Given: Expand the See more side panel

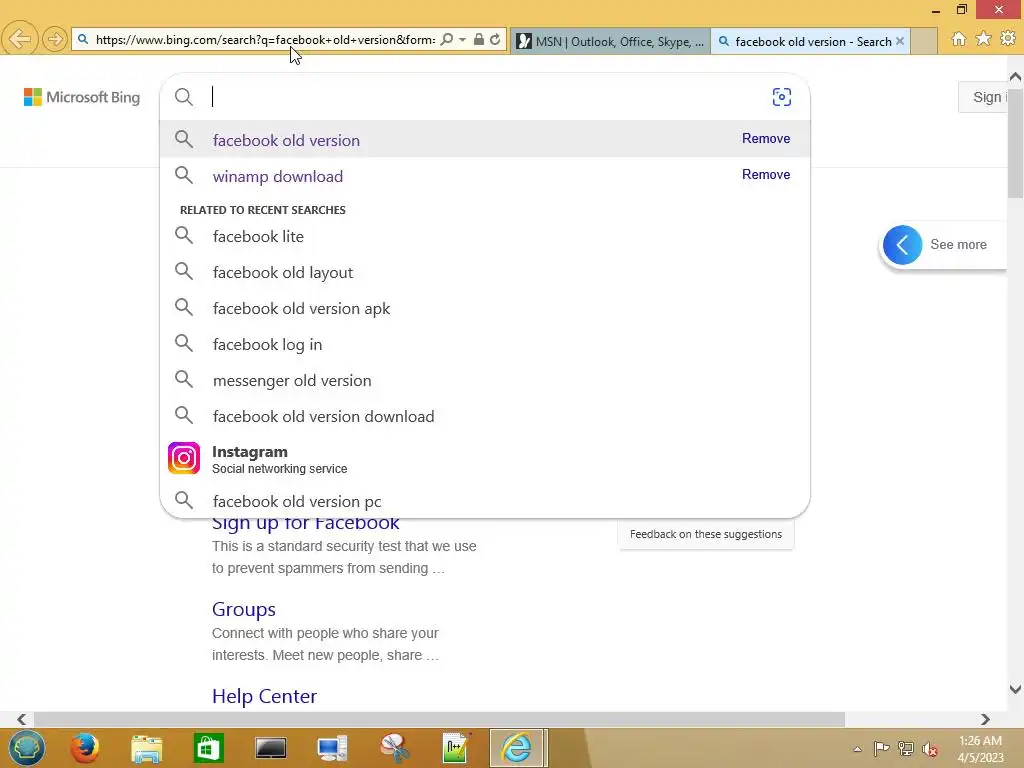Looking at the screenshot, I should (x=903, y=245).
